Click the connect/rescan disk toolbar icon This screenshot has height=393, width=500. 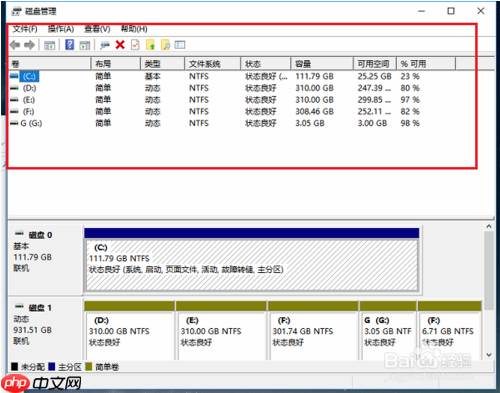coord(105,45)
